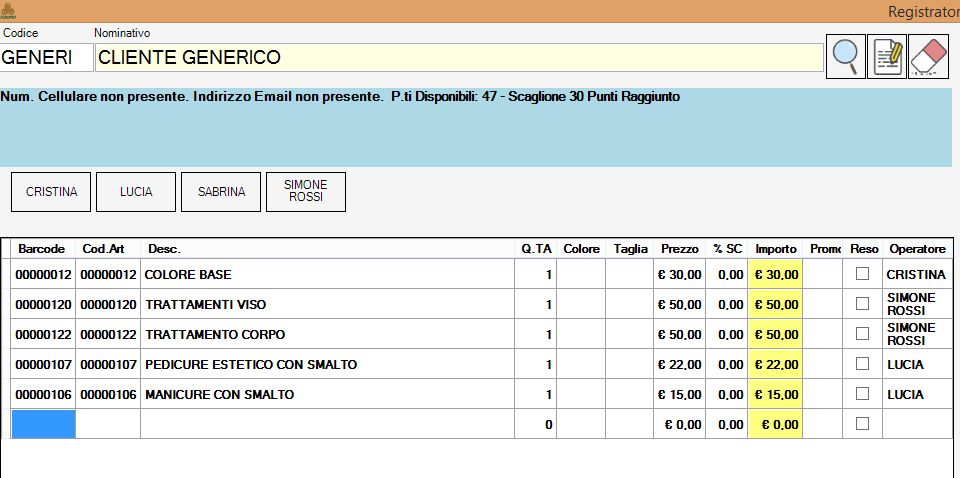This screenshot has height=478, width=960.
Task: Check Reso box for COLORE BASE row
Action: [x=862, y=274]
